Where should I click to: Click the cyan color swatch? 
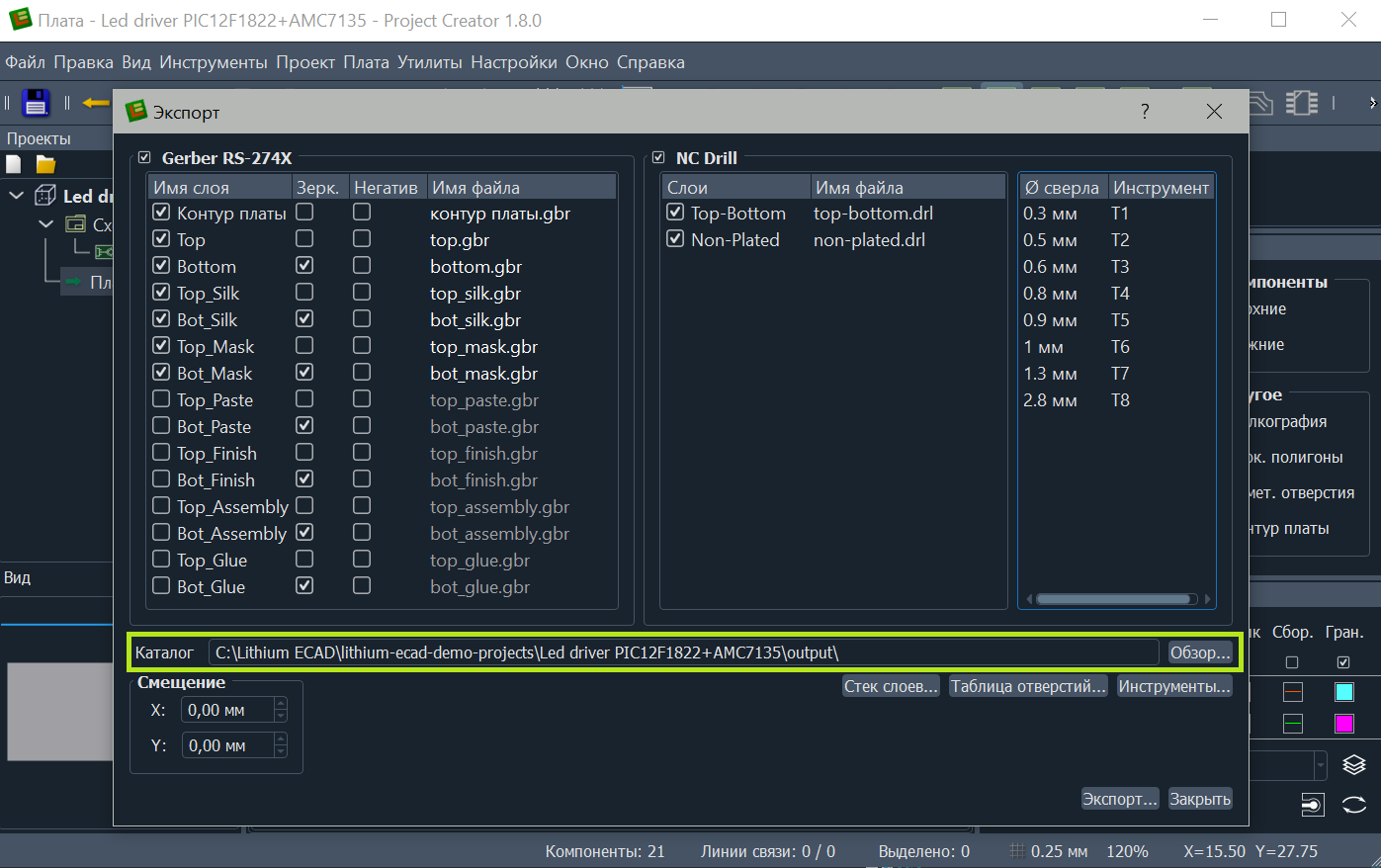click(1343, 692)
